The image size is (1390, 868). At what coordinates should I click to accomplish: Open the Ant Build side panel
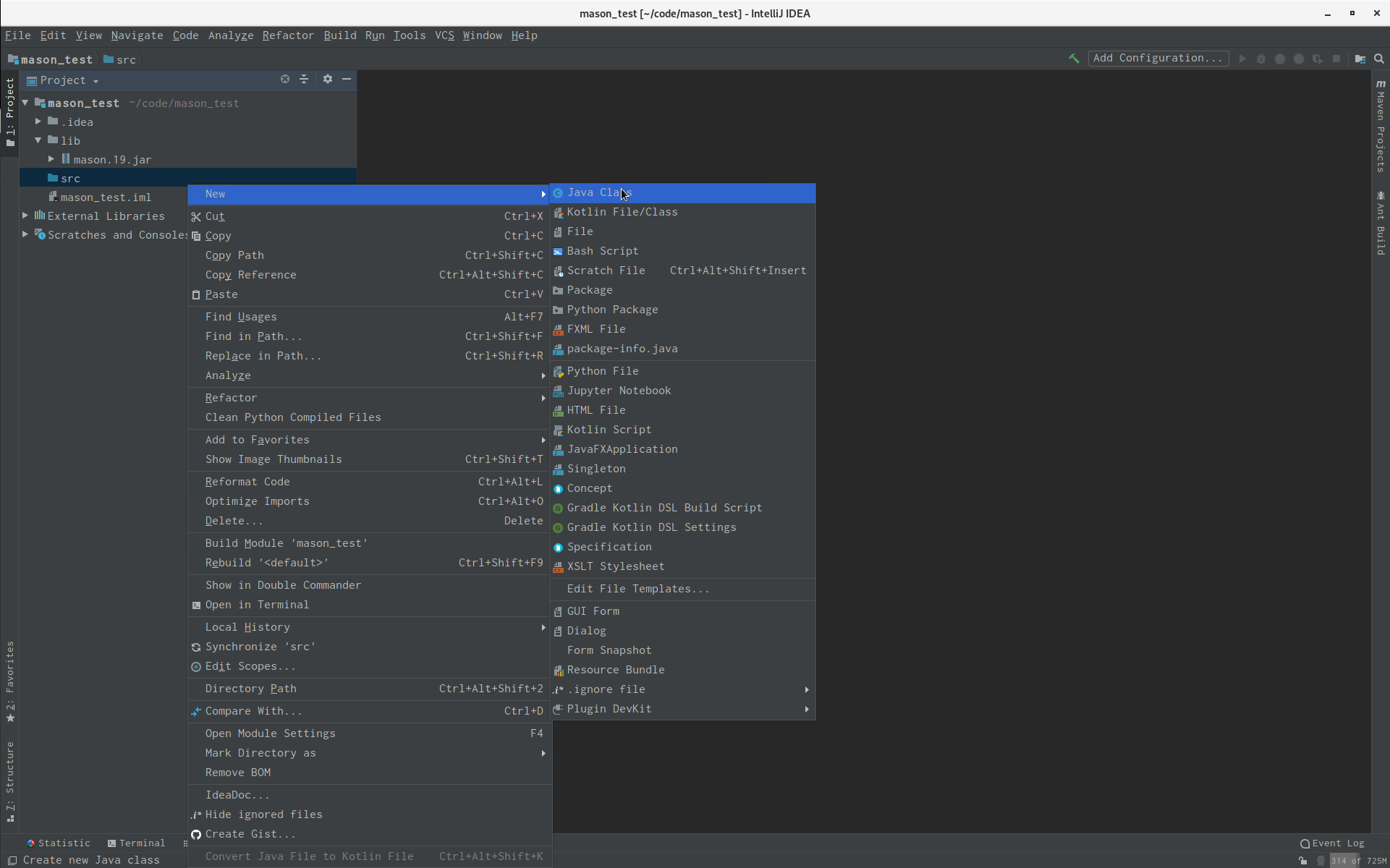tap(1381, 223)
